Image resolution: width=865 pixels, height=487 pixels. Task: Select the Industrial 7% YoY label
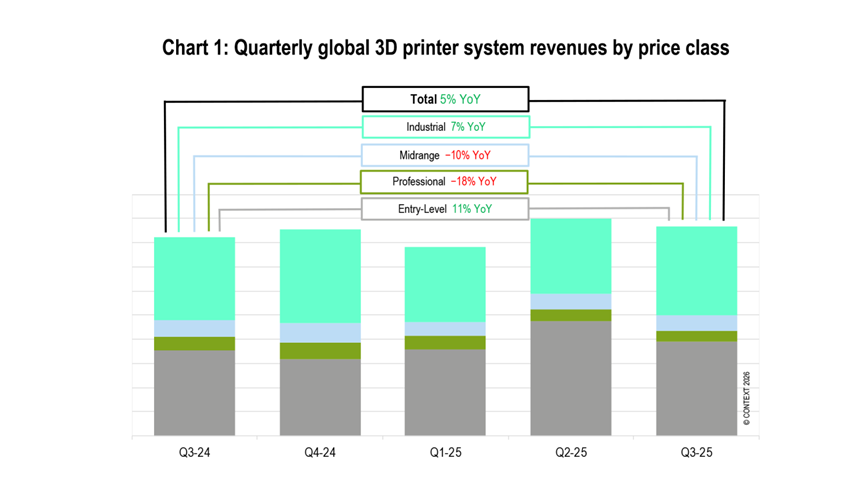point(445,127)
